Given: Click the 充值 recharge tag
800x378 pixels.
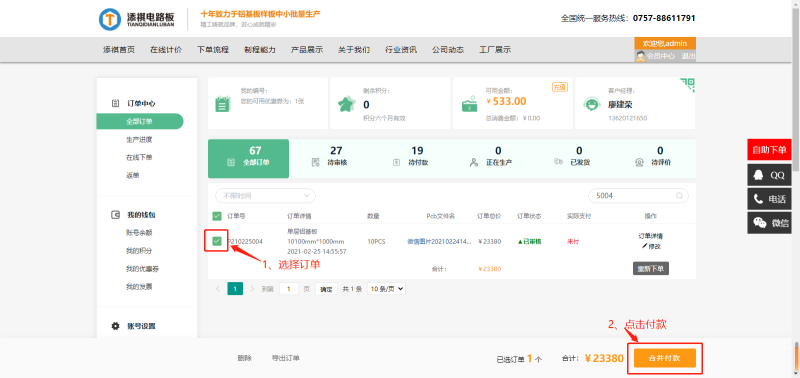Looking at the screenshot, I should pos(560,87).
